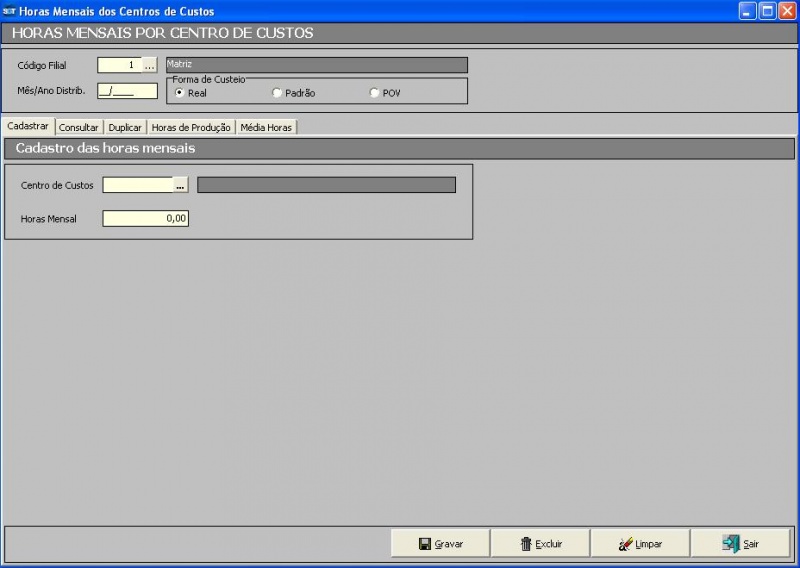Click the eraser icon on Limpar
800x568 pixels.
coord(626,544)
